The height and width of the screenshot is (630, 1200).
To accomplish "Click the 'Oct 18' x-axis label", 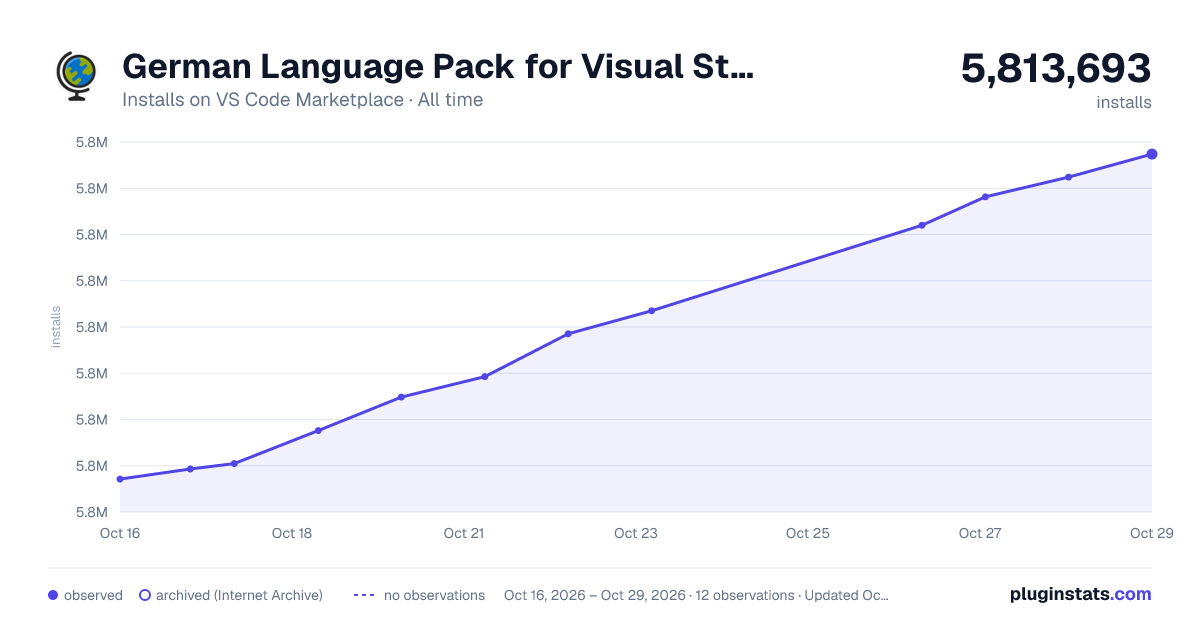I will click(292, 533).
